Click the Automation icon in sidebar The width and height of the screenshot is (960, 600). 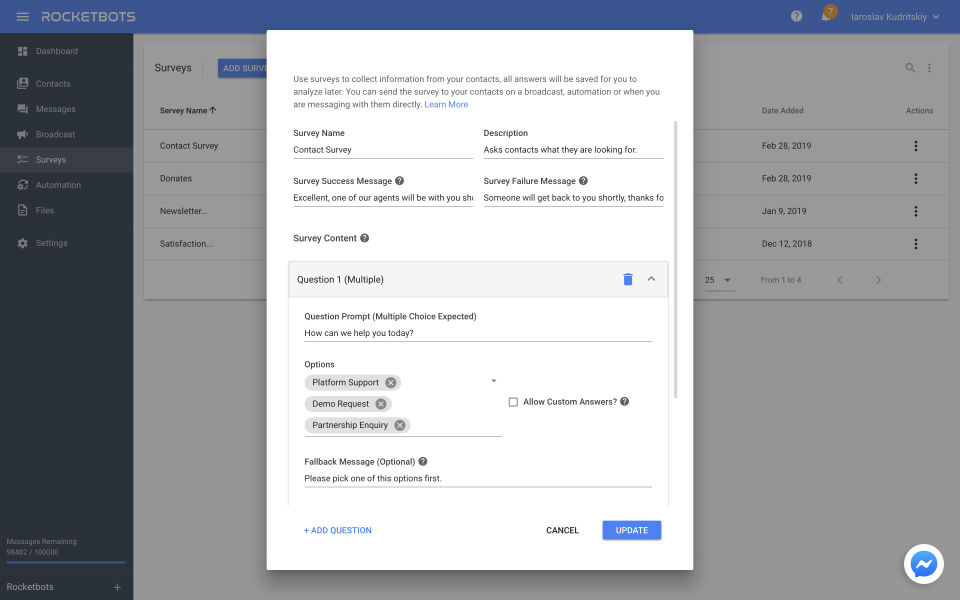click(x=23, y=185)
